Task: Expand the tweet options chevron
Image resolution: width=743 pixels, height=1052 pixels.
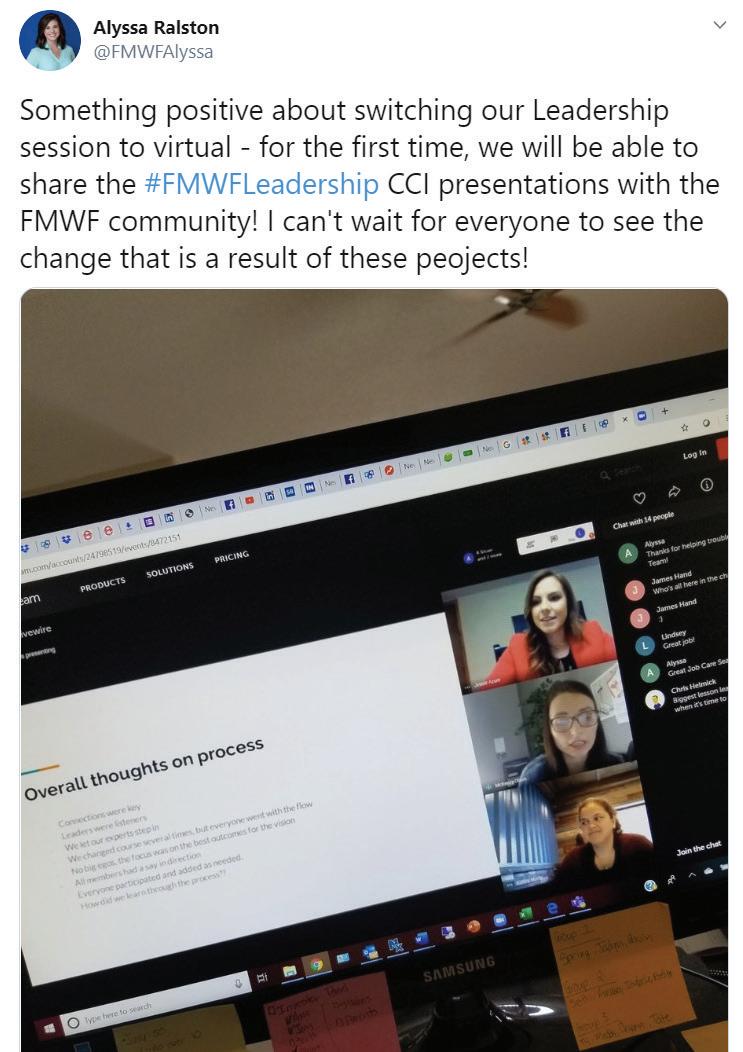Action: (x=720, y=25)
